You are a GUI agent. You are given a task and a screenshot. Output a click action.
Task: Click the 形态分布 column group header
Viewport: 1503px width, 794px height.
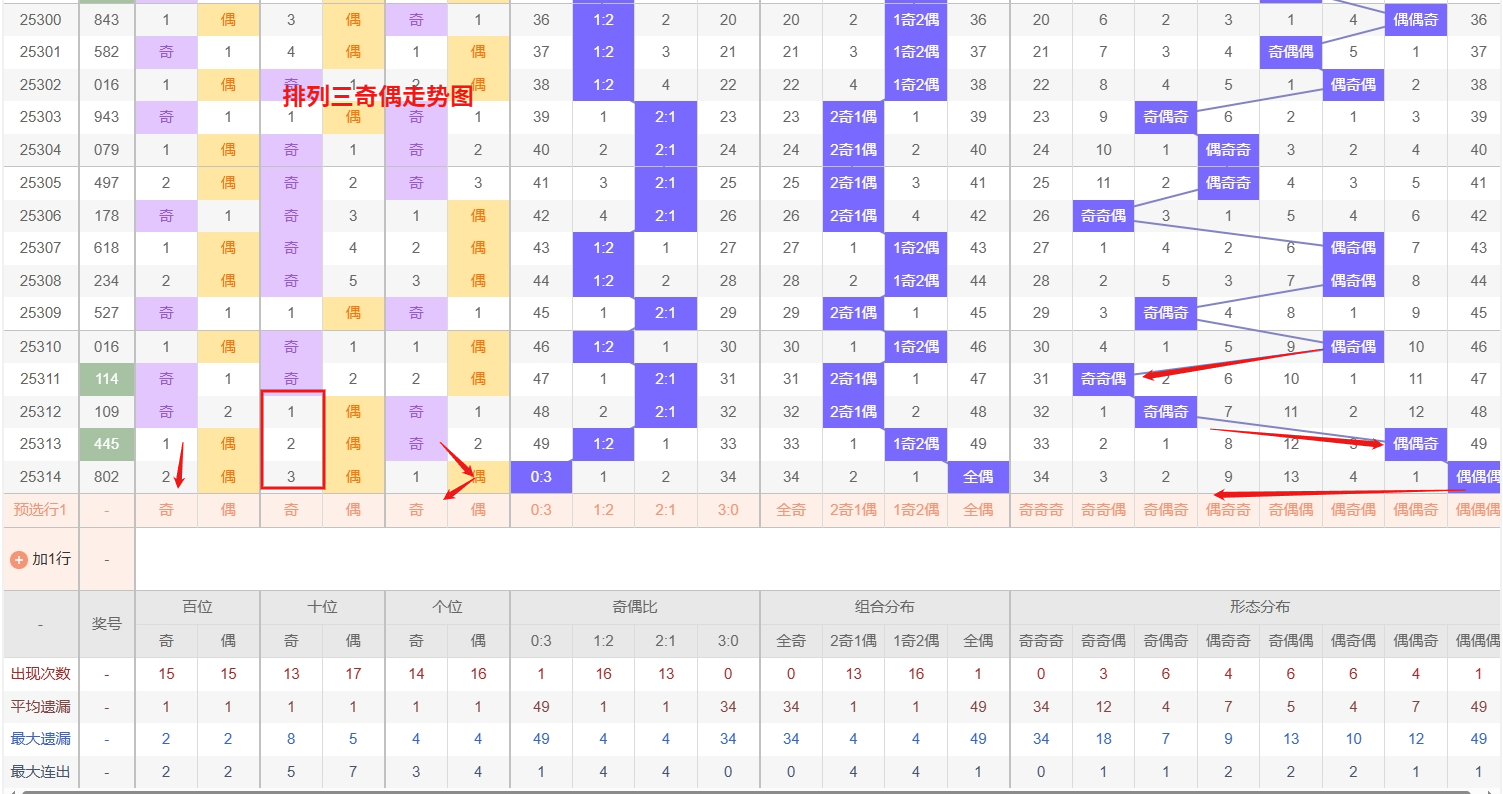click(x=1259, y=607)
